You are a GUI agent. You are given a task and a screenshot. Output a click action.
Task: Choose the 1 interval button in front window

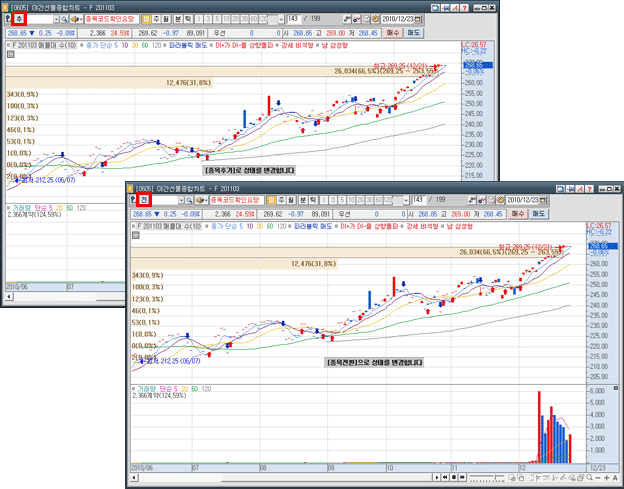(324, 200)
